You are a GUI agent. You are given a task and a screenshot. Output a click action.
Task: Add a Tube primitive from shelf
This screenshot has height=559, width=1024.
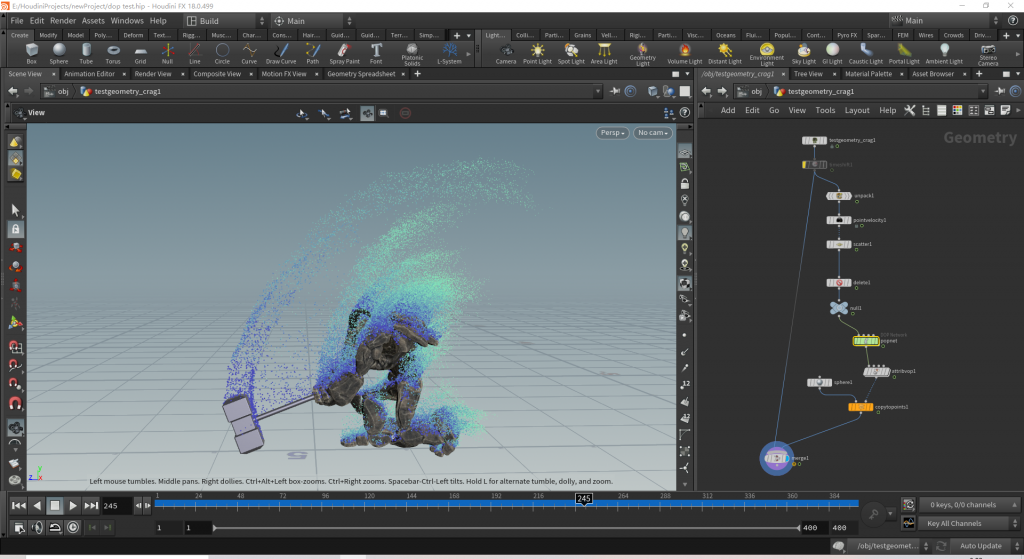(86, 54)
